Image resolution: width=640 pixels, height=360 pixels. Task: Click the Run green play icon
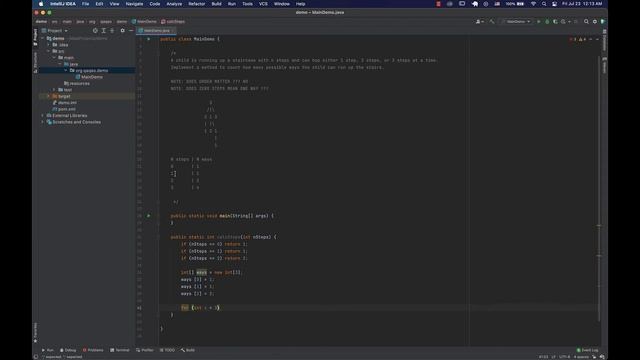(x=539, y=22)
